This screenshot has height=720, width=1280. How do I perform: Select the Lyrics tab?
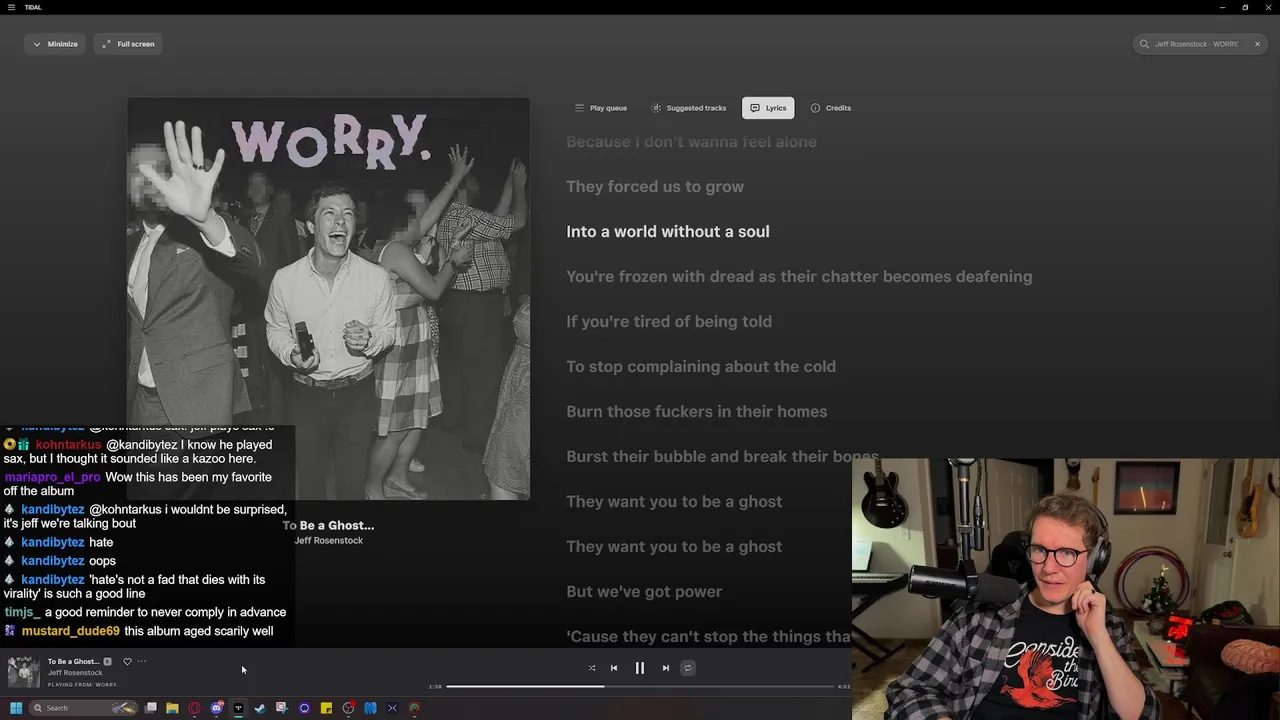pos(768,108)
